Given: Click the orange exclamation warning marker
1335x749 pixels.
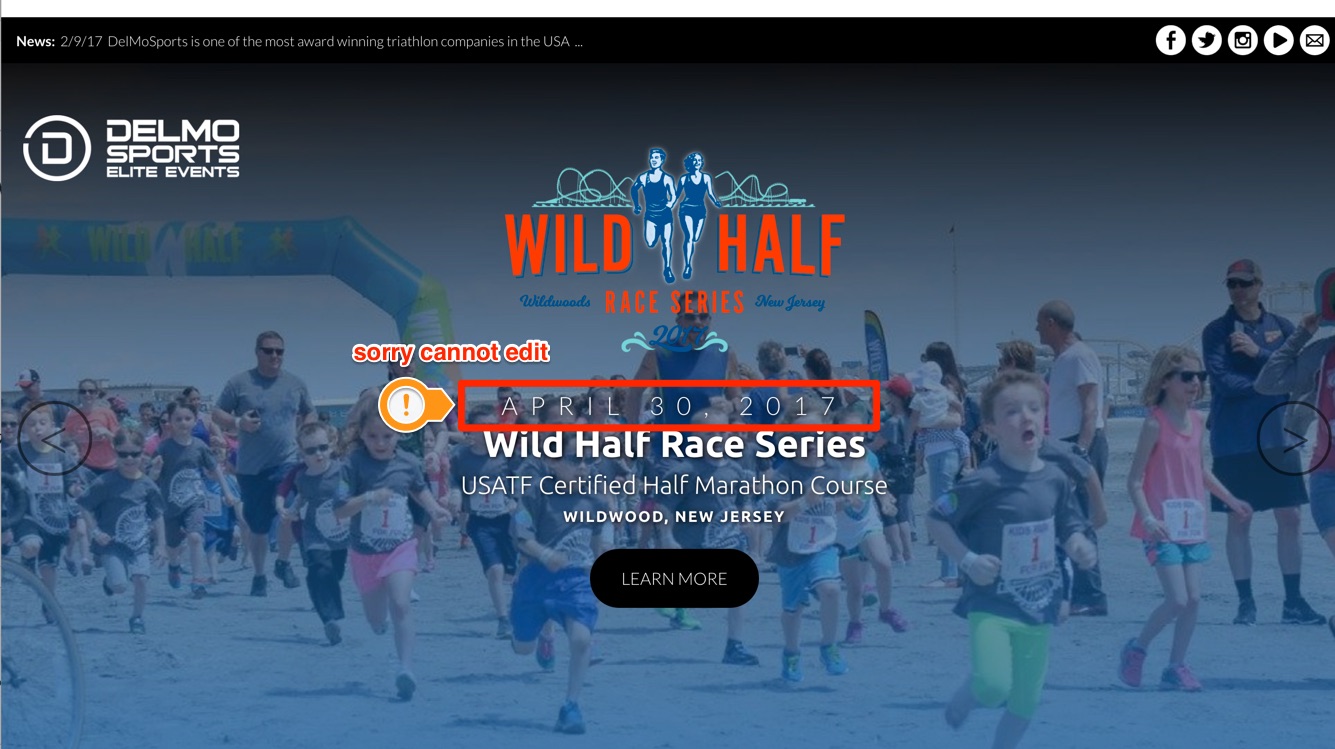Looking at the screenshot, I should (x=406, y=406).
